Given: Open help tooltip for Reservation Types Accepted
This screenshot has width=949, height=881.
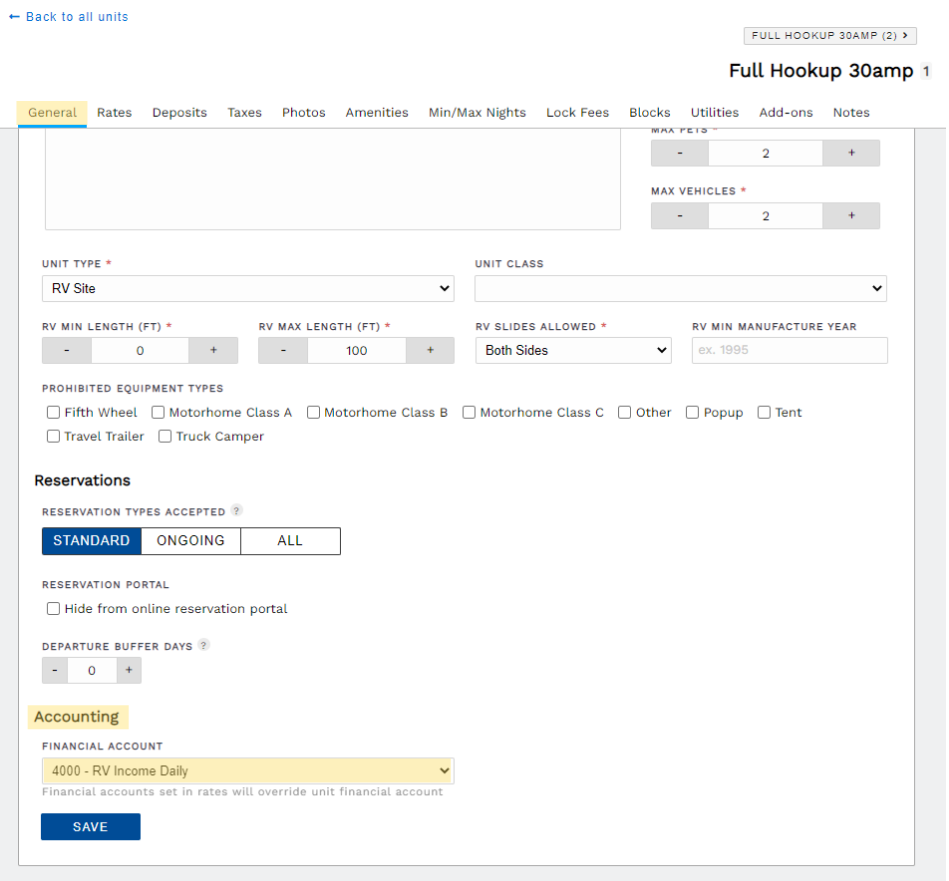Looking at the screenshot, I should [x=237, y=510].
